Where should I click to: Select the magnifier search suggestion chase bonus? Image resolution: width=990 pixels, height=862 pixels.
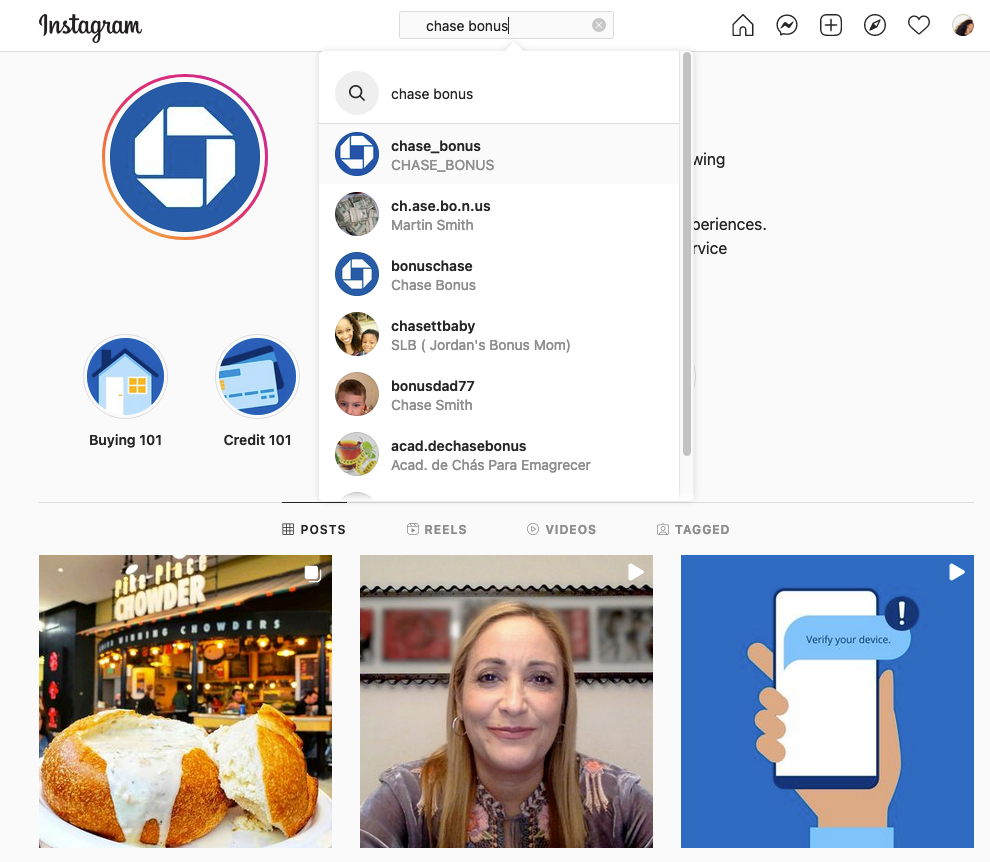(x=499, y=93)
